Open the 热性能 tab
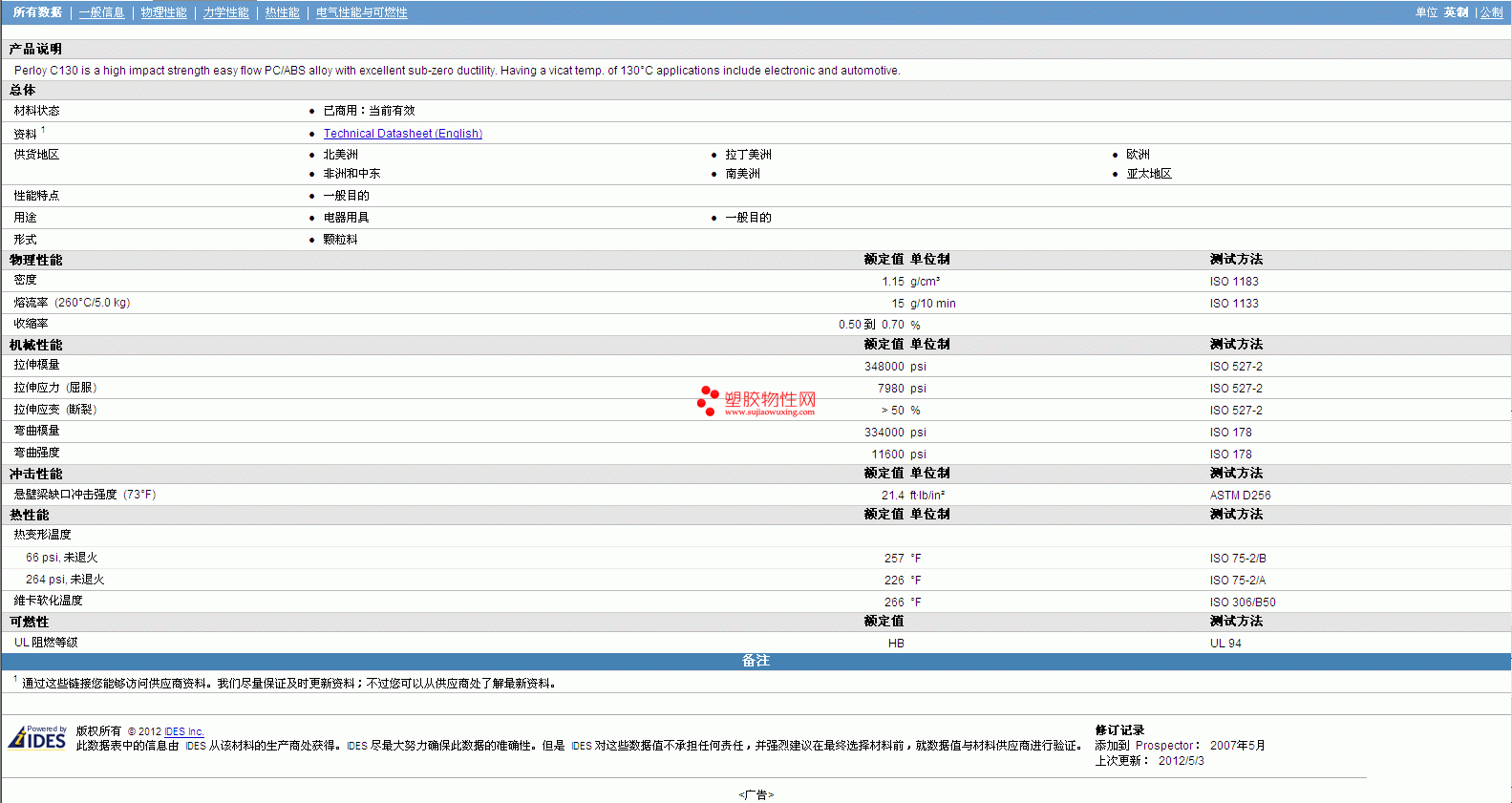The height and width of the screenshot is (803, 1512). pyautogui.click(x=282, y=12)
